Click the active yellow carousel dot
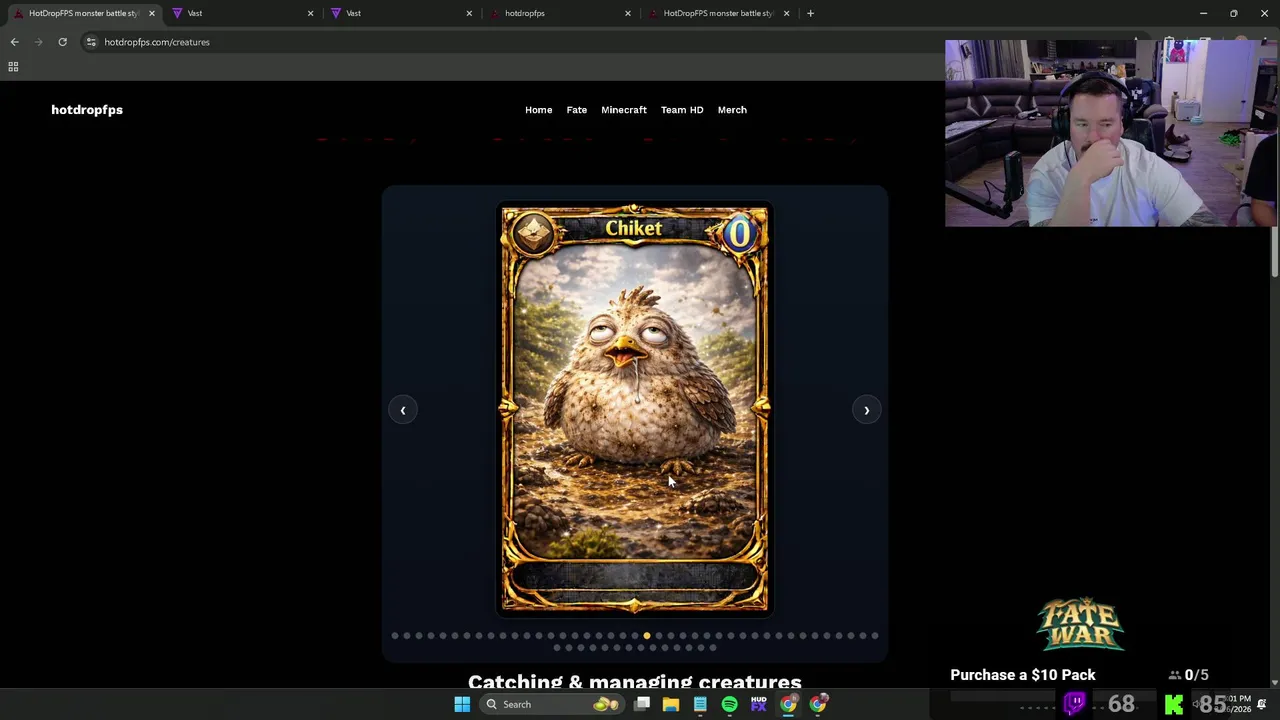The width and height of the screenshot is (1280, 720). [x=647, y=636]
